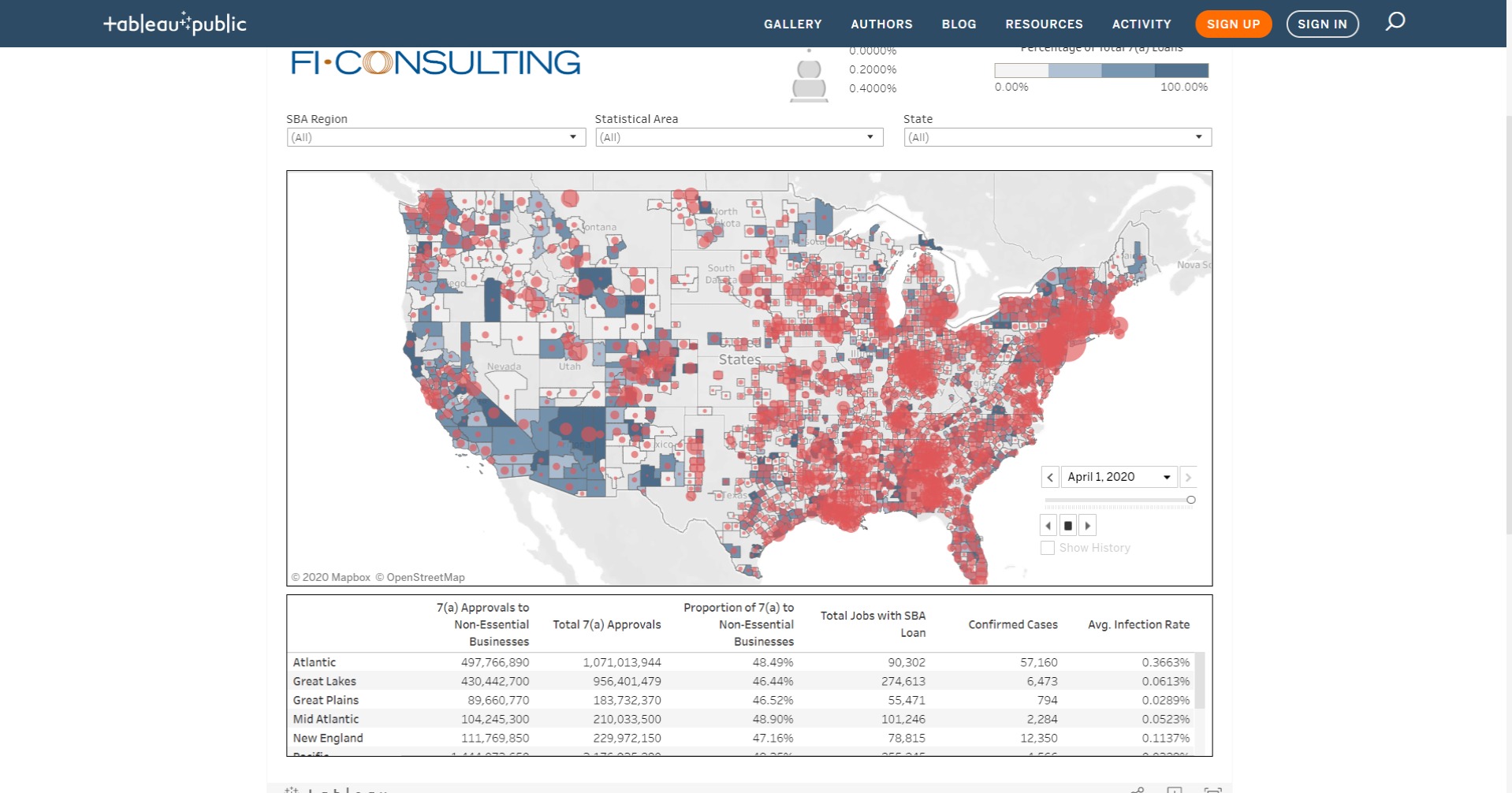Click the FI Consulting logo
The image size is (1512, 793).
435,63
